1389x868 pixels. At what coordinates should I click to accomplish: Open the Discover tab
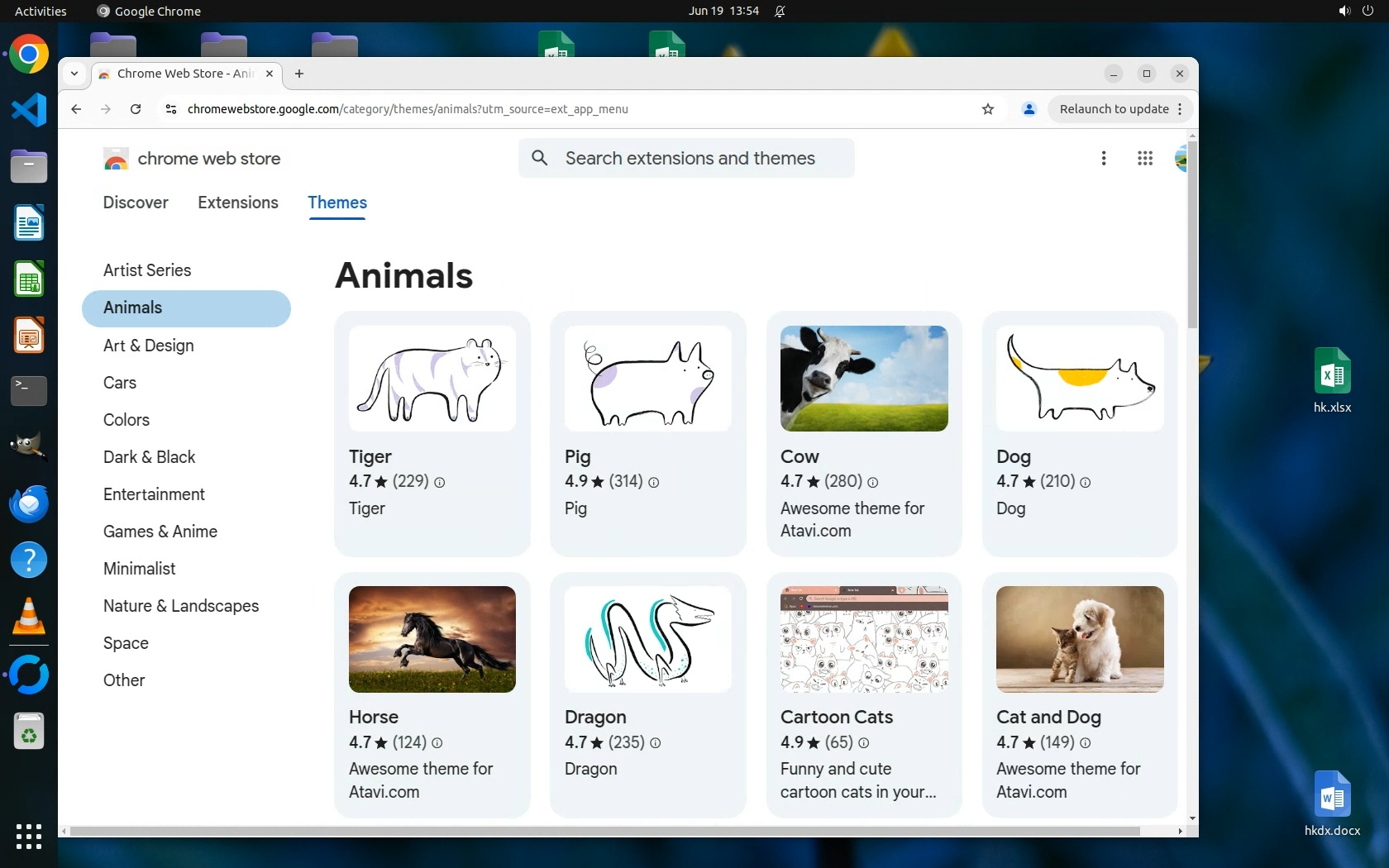click(136, 203)
